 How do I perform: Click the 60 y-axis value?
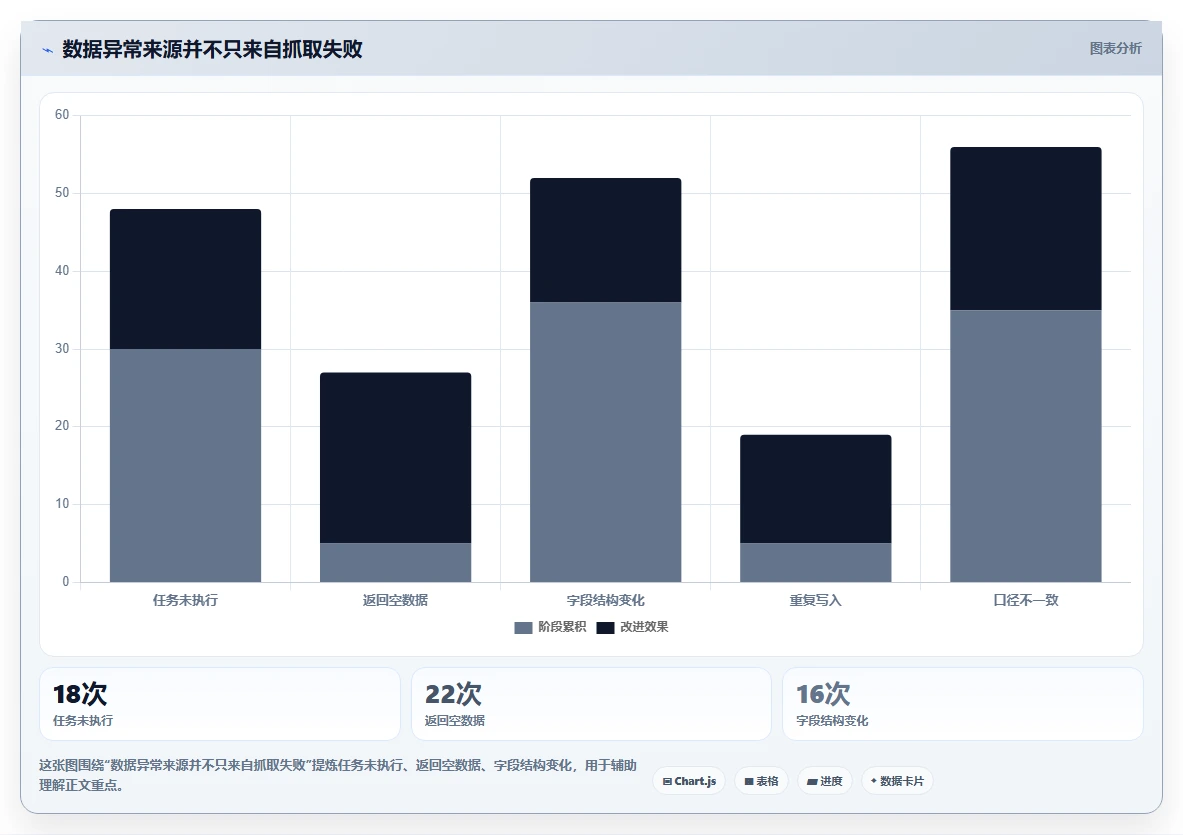click(62, 115)
